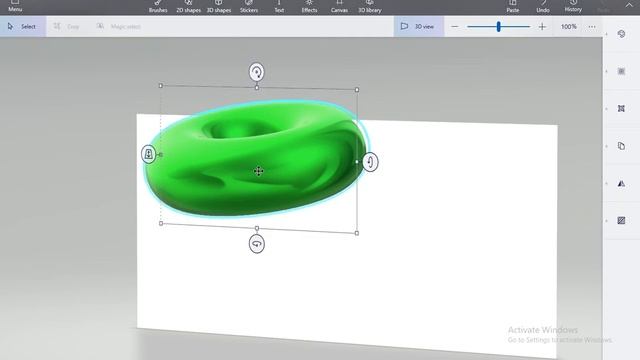Screen dimensions: 640x360
Task: Click the top-right corner resize handle
Action: 357,89
